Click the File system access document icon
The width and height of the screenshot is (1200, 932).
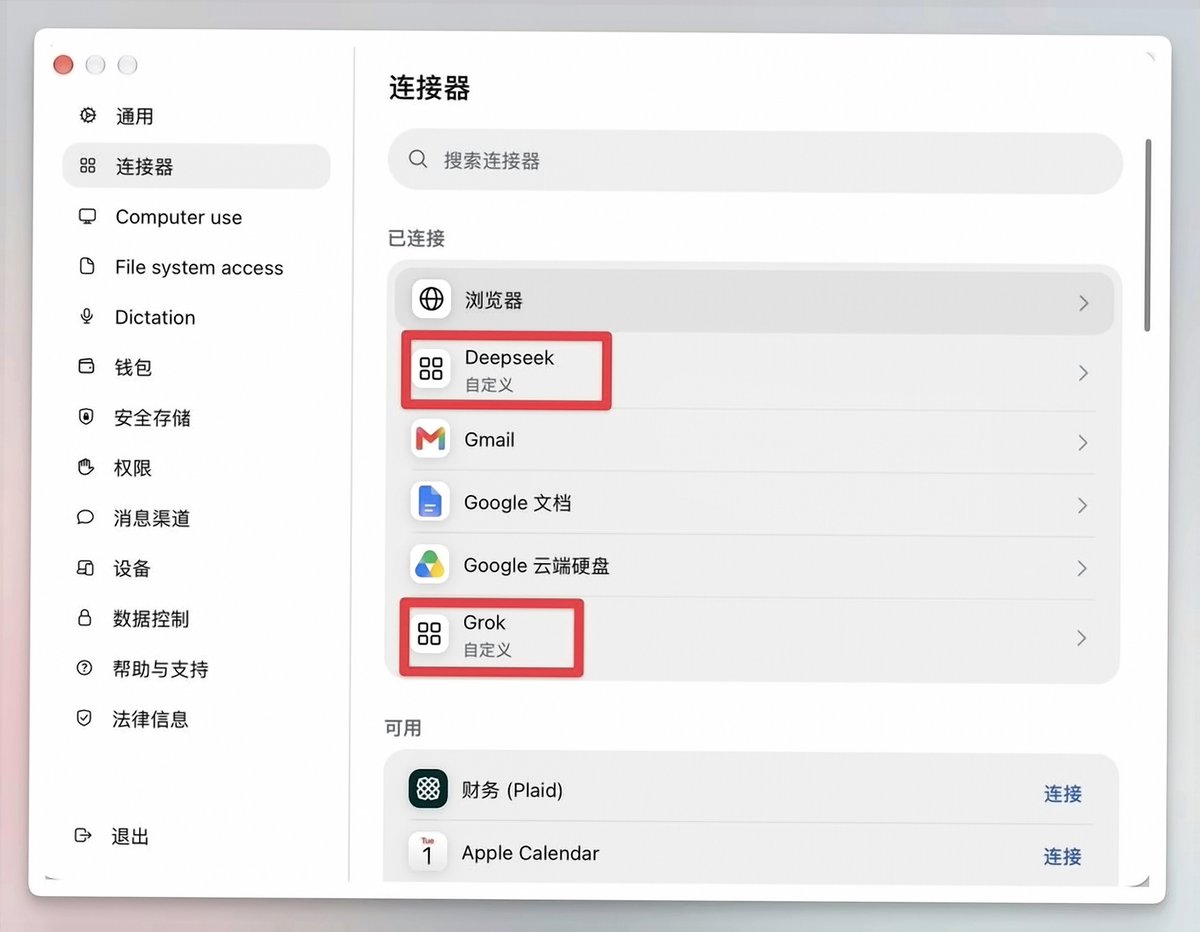[x=87, y=267]
